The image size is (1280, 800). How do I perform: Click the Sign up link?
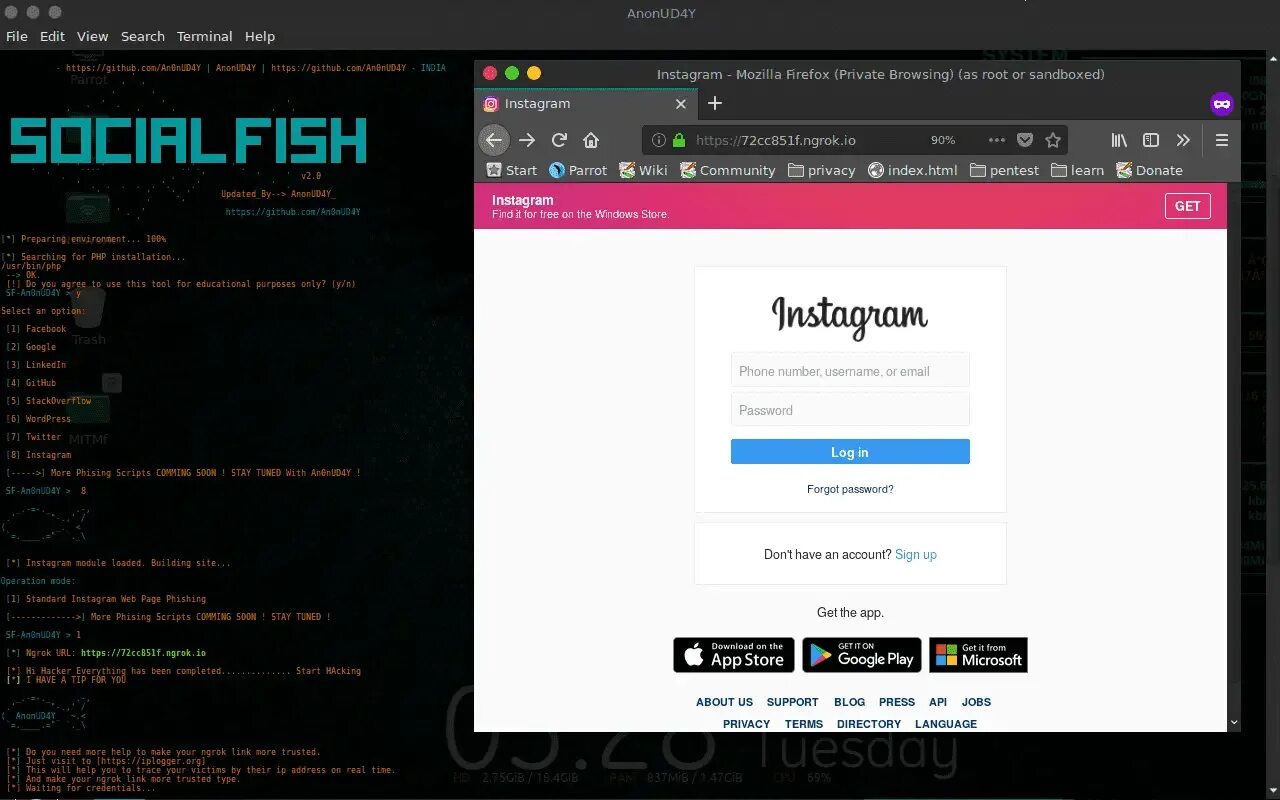pos(916,554)
